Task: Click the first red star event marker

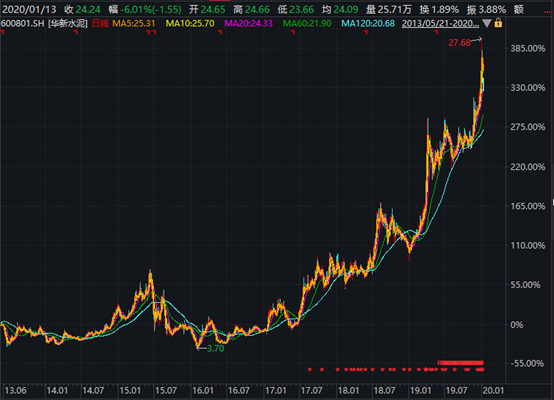Action: click(310, 370)
